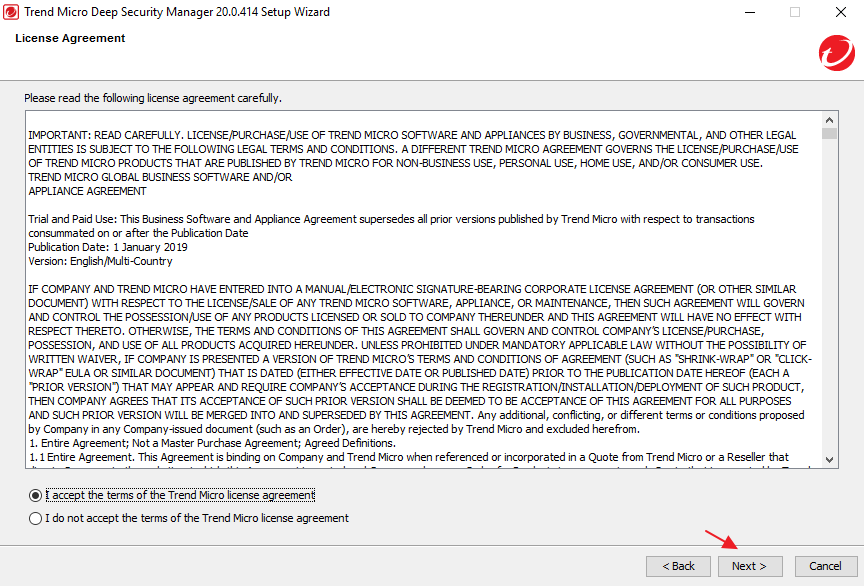Image resolution: width=864 pixels, height=586 pixels.
Task: Click inside the license agreement text box
Action: (420, 300)
